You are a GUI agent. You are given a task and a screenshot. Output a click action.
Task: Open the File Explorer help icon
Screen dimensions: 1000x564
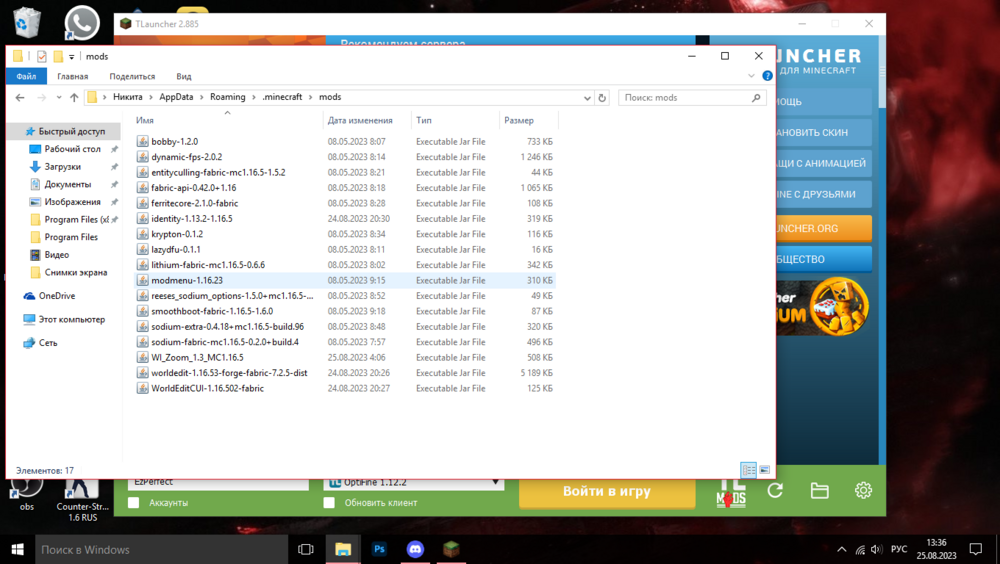767,76
